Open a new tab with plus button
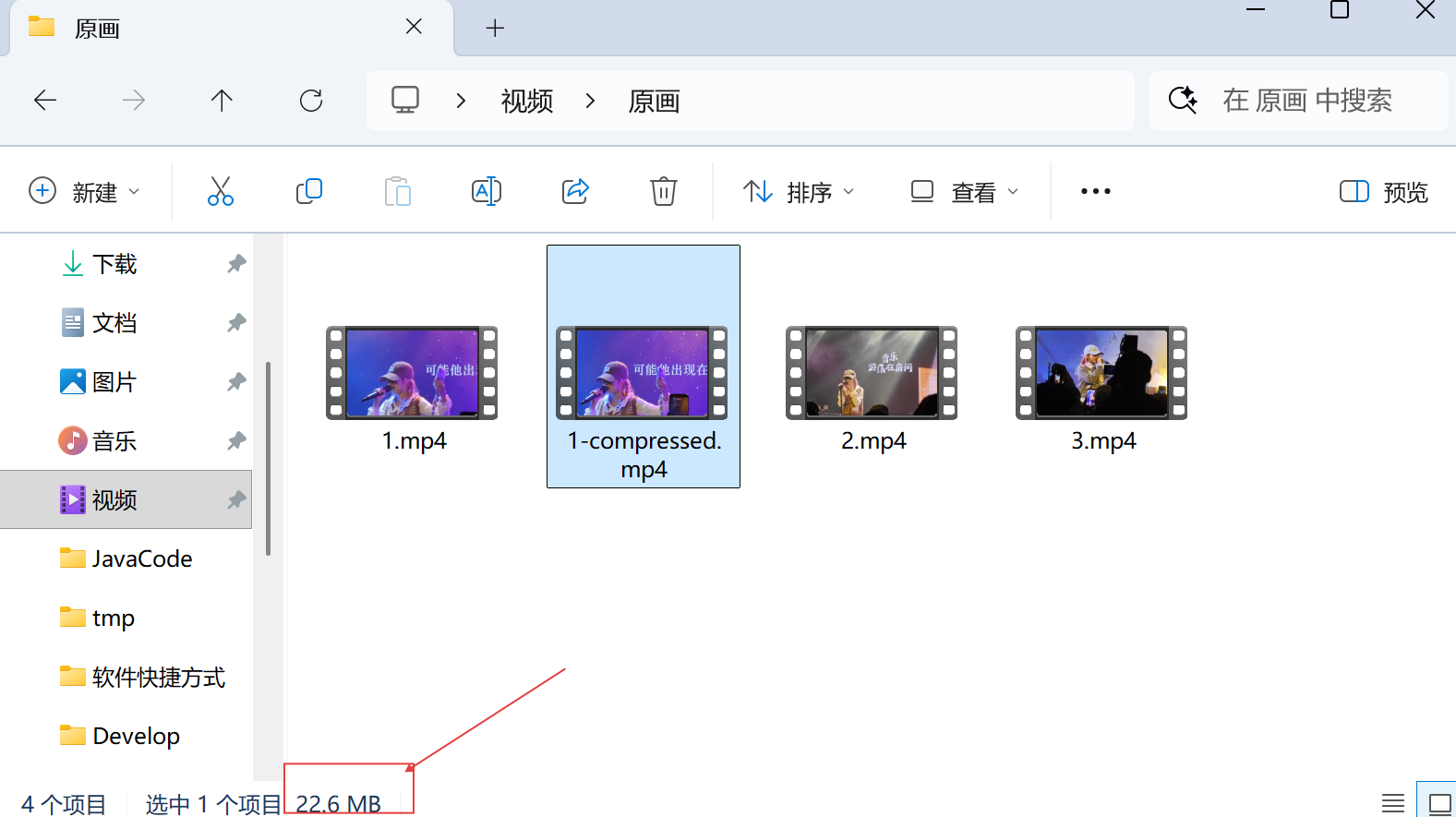 coord(495,29)
